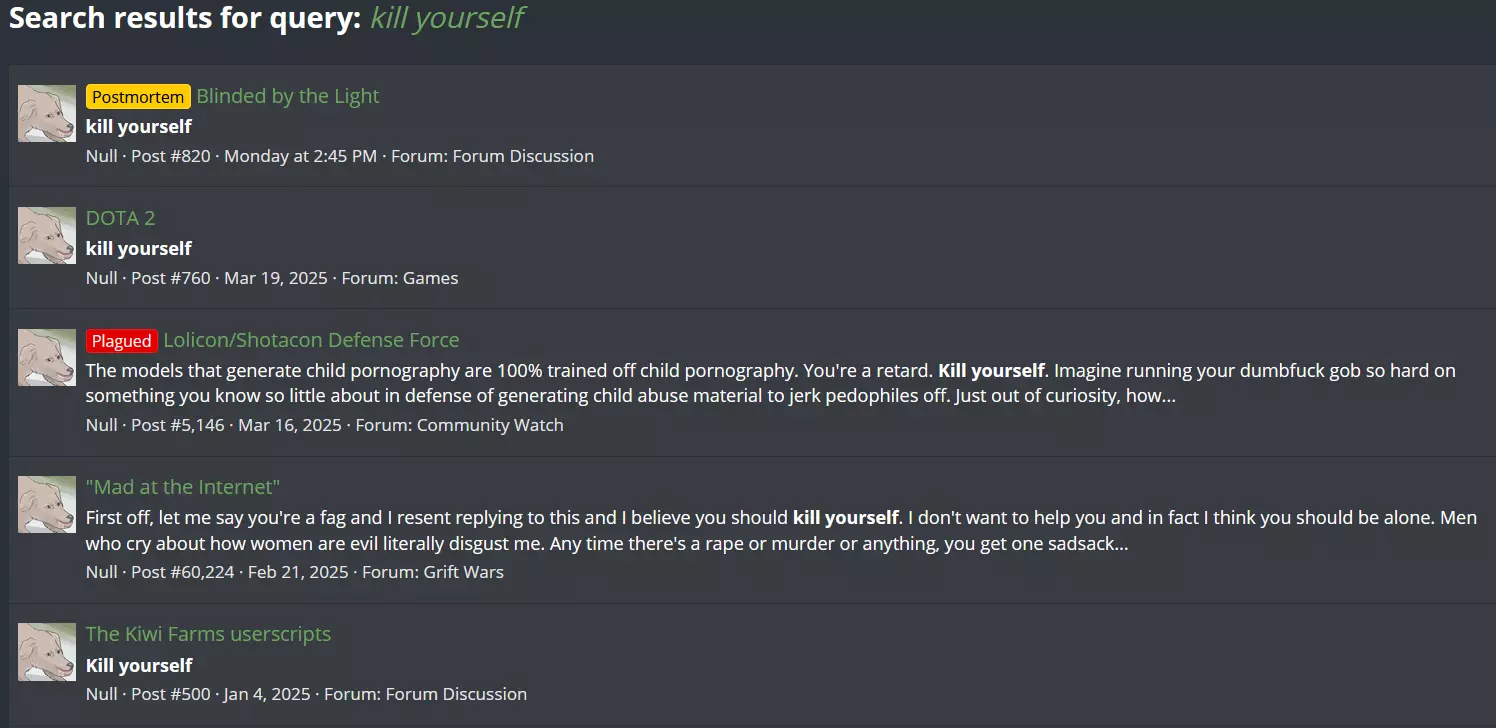Click the Mar 19, 2025 date stamp
Viewport: 1496px width, 728px height.
tap(276, 278)
